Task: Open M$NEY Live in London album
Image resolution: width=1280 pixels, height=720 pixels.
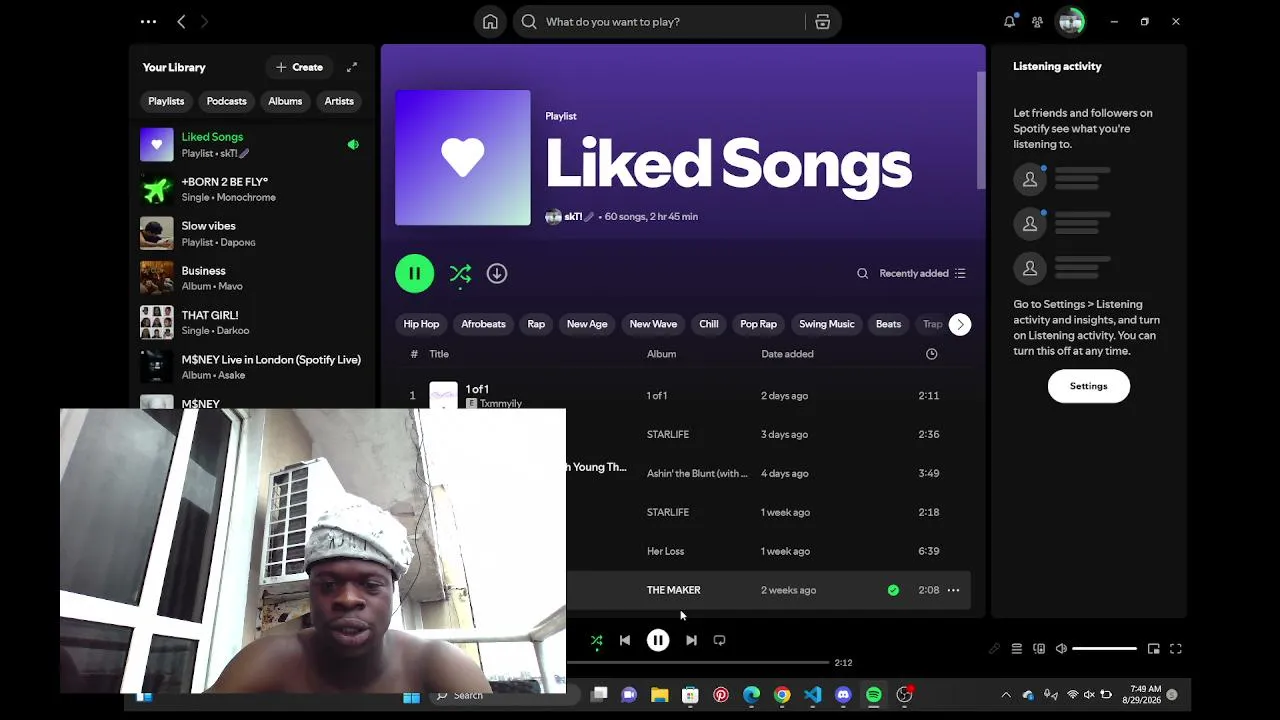Action: [252, 367]
